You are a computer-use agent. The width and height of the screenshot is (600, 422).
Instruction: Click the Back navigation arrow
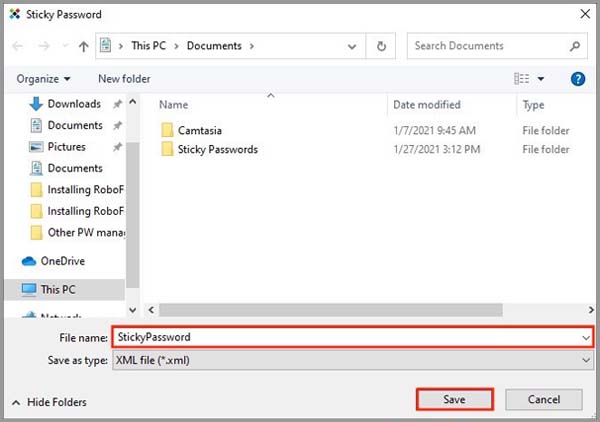(x=18, y=46)
